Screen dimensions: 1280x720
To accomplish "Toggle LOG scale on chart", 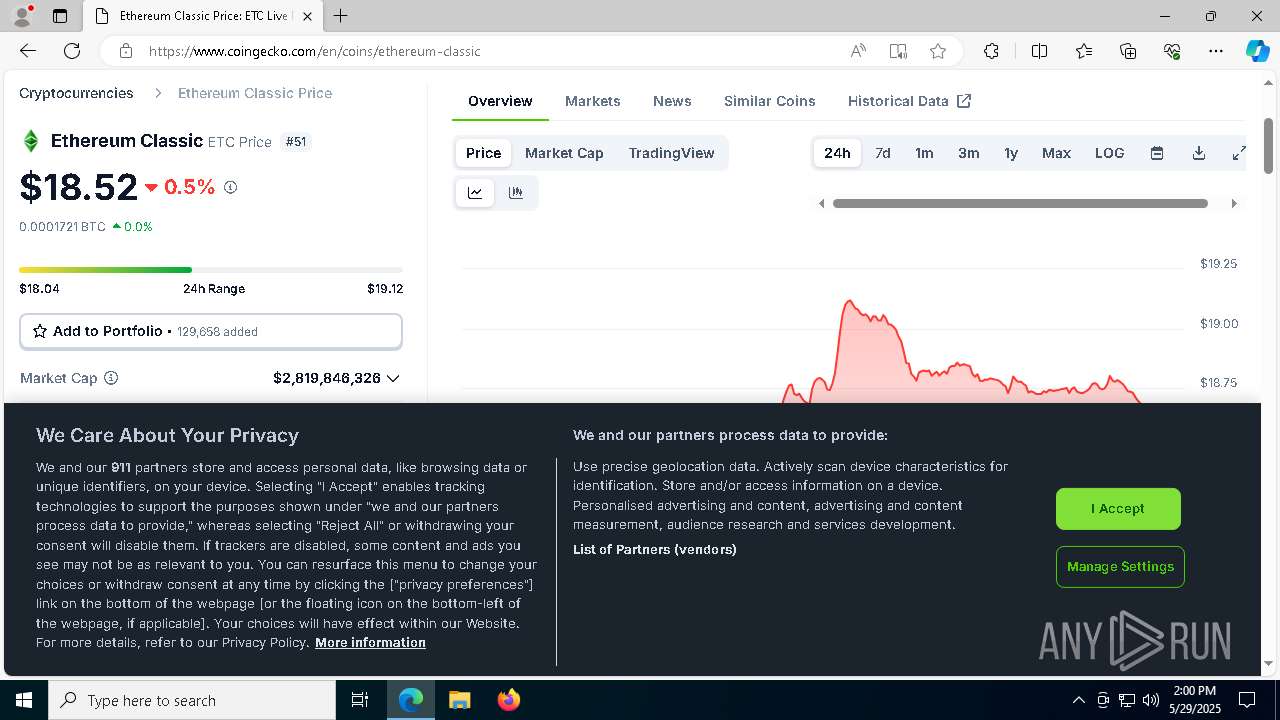I will 1110,153.
